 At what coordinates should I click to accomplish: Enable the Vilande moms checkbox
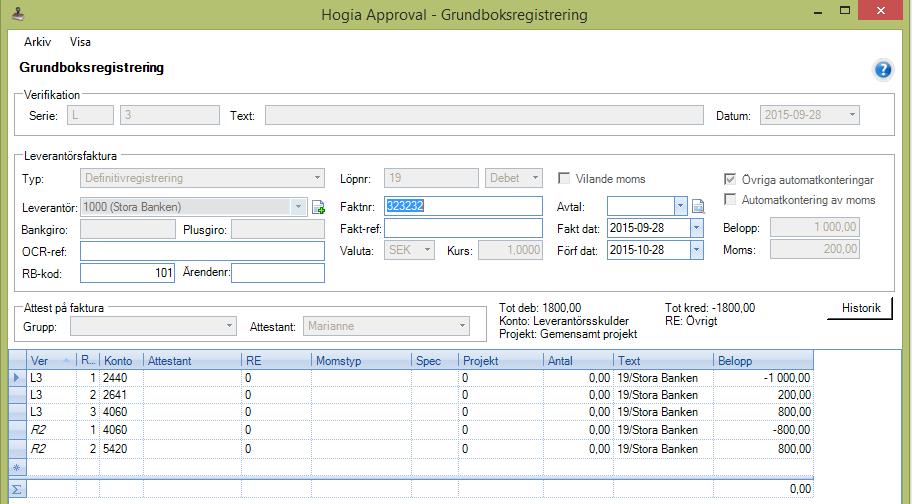click(564, 178)
